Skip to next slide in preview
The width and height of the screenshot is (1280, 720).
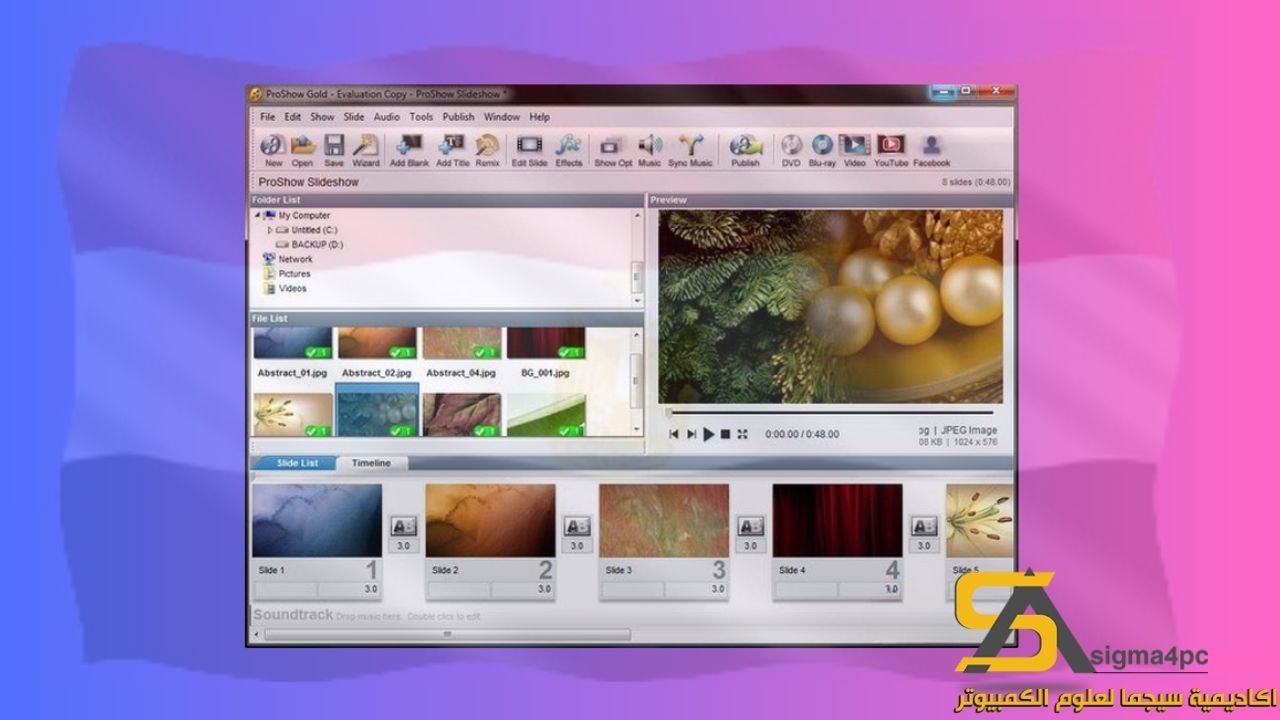coord(691,434)
